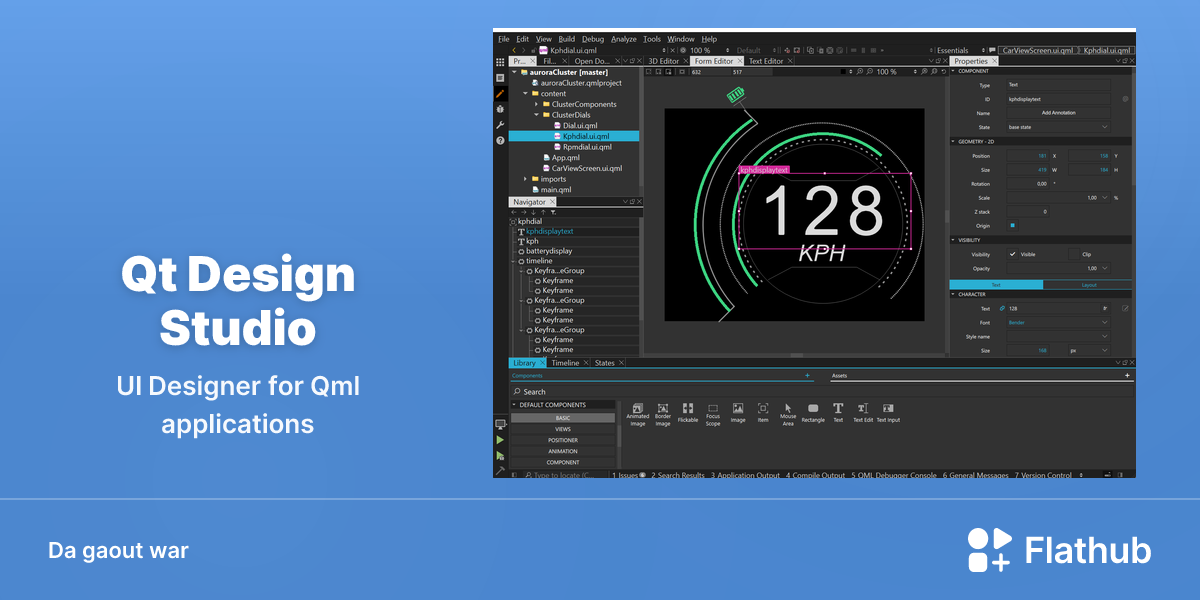Viewport: 1200px width, 600px height.
Task: Click the green Run play button
Action: pos(500,439)
